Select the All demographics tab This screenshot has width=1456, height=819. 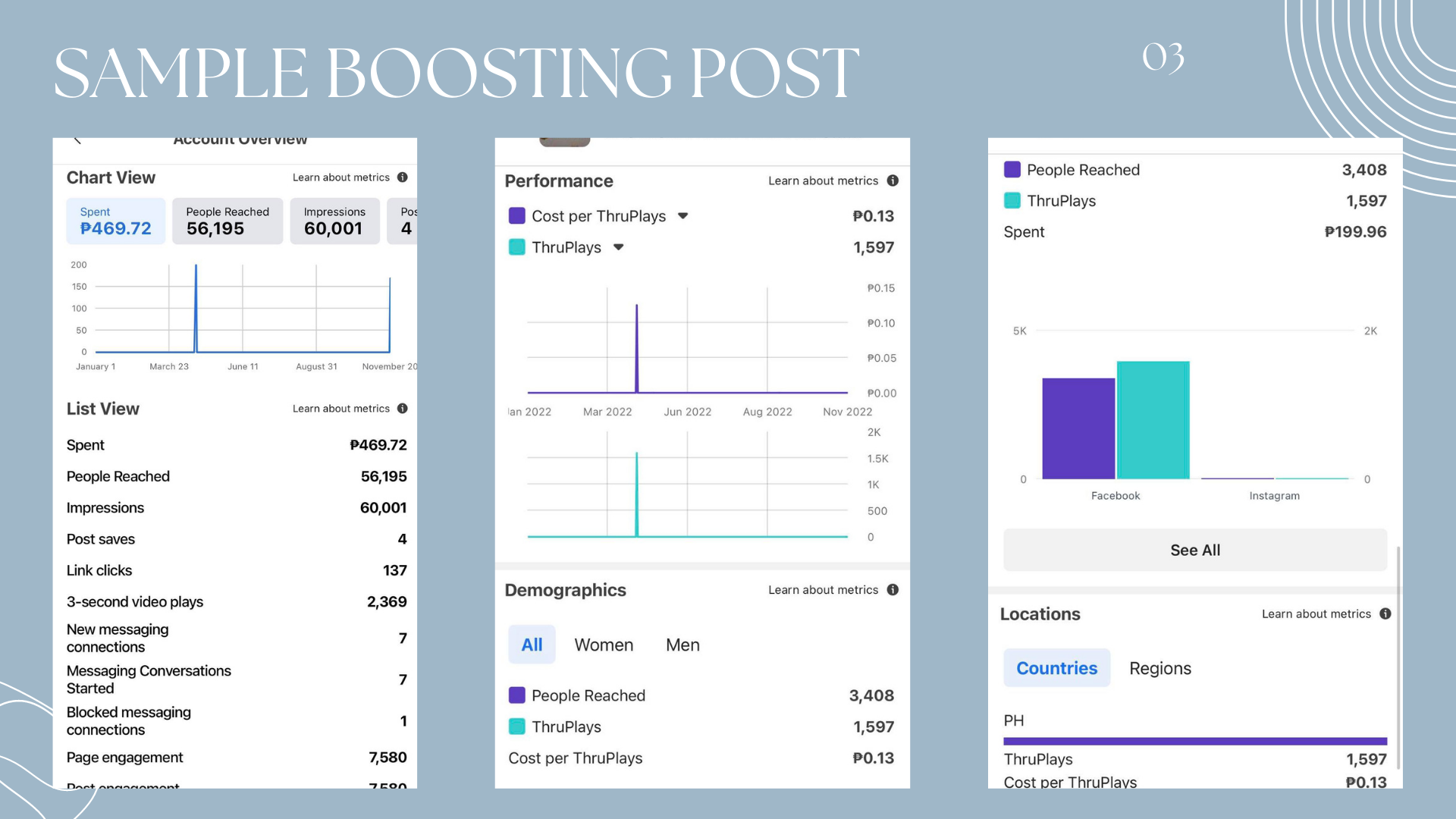click(532, 645)
